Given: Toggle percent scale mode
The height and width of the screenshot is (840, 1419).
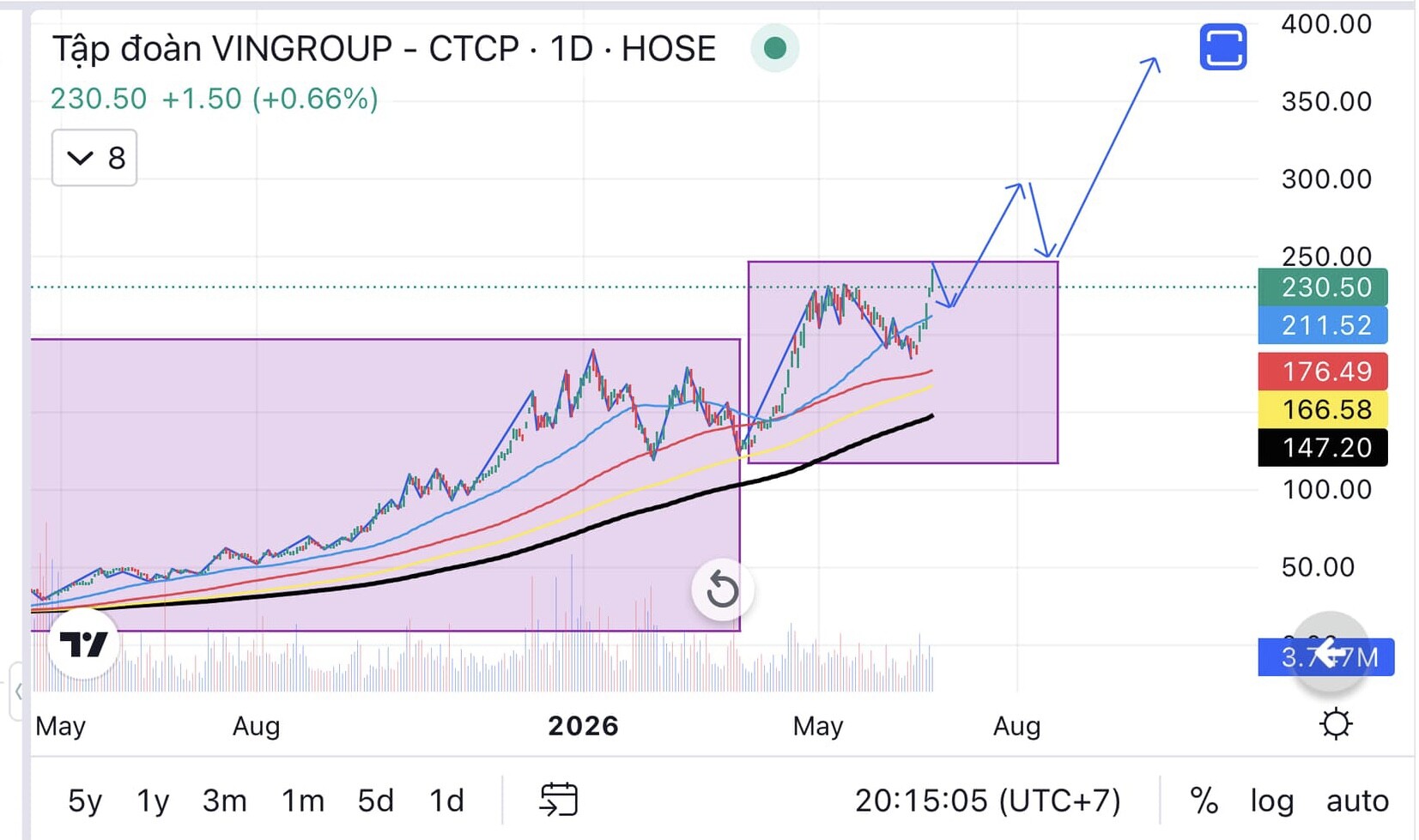Looking at the screenshot, I should 1204,801.
